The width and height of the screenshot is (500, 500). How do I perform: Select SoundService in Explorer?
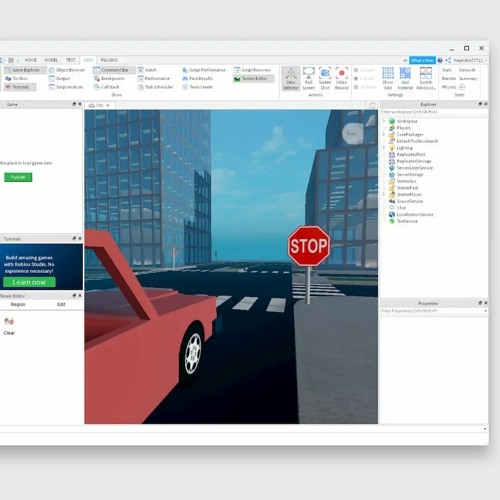tap(406, 201)
